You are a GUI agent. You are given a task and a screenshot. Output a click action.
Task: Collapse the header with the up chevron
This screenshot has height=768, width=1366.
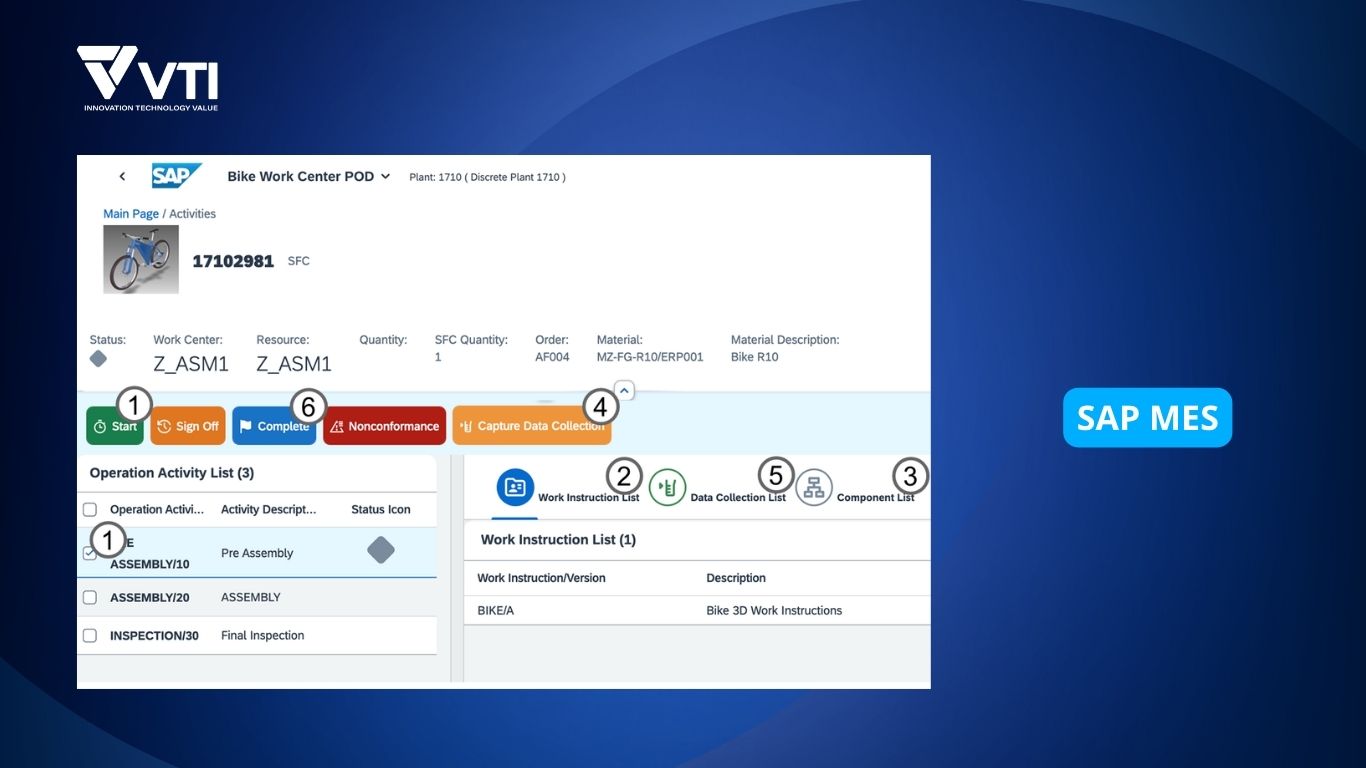pyautogui.click(x=623, y=390)
